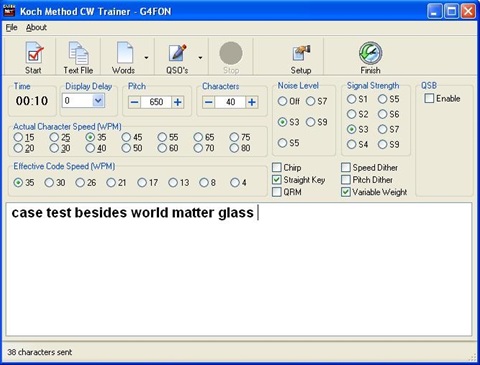
Task: Click the Finish clock icon
Action: [x=370, y=53]
